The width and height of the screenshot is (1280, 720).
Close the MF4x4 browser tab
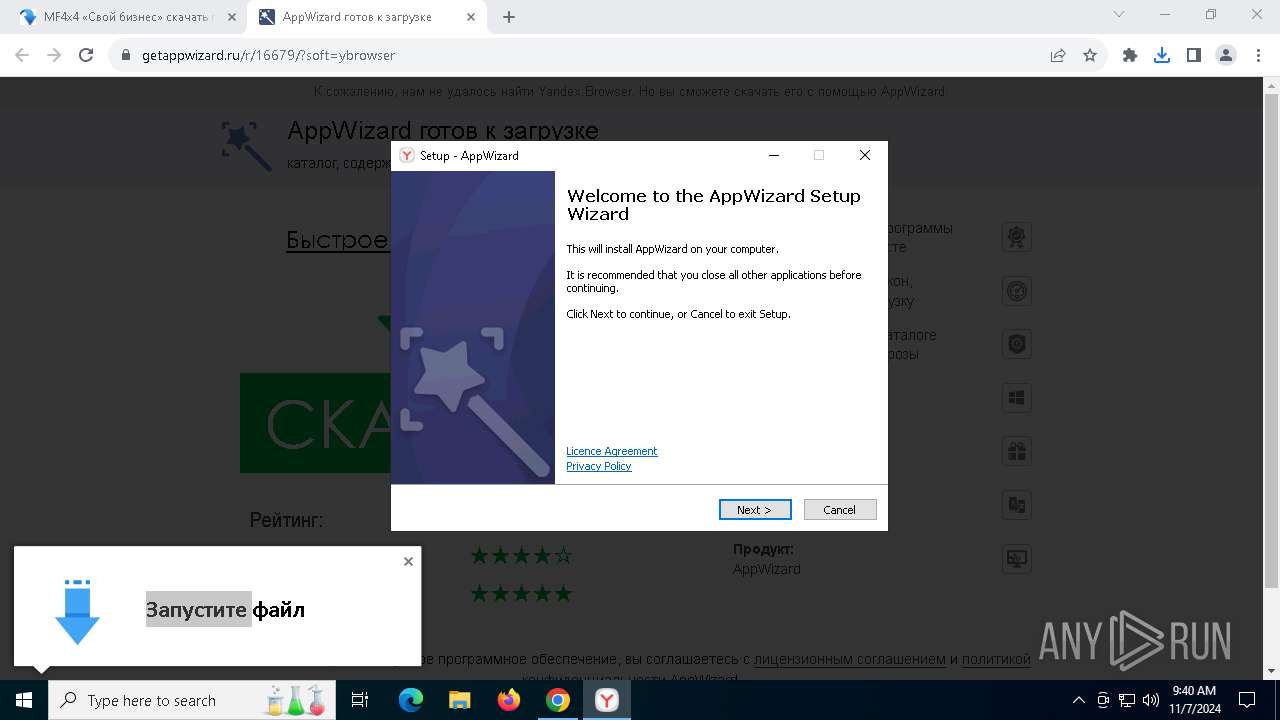click(x=231, y=17)
